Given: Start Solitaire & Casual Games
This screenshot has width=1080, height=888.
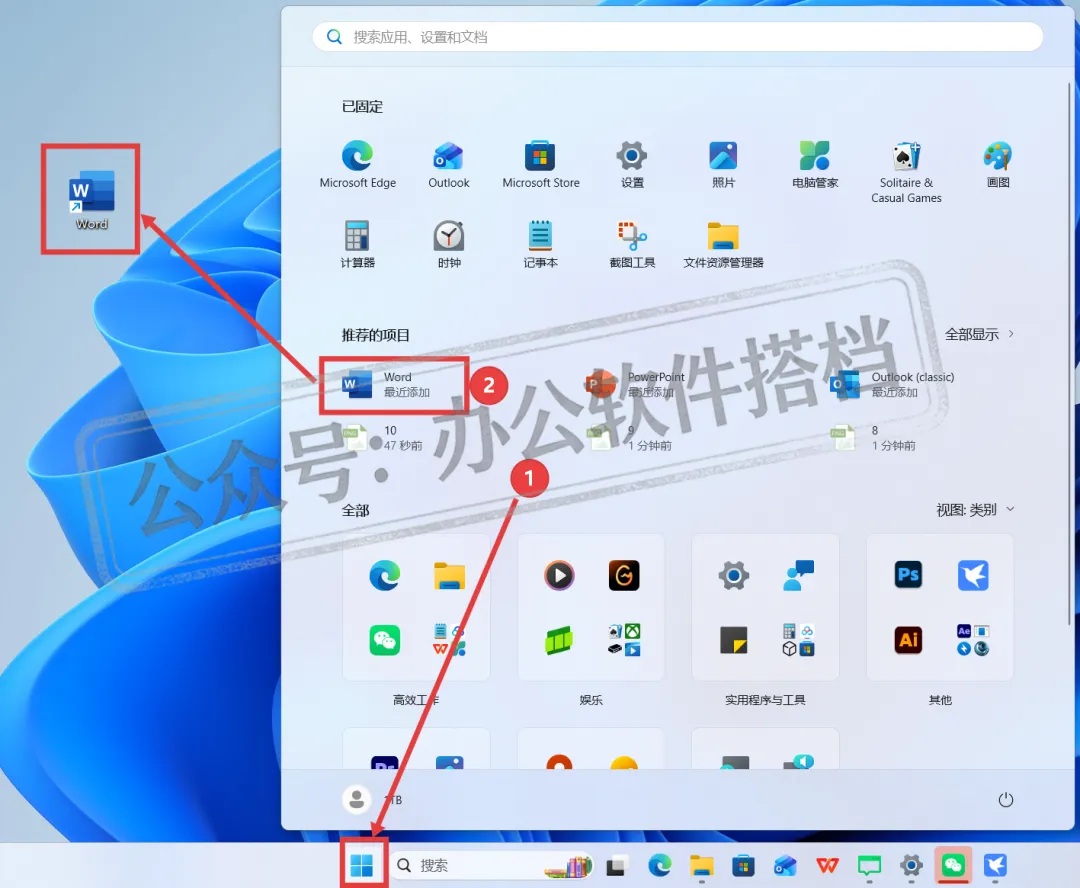Looking at the screenshot, I should click(x=906, y=172).
